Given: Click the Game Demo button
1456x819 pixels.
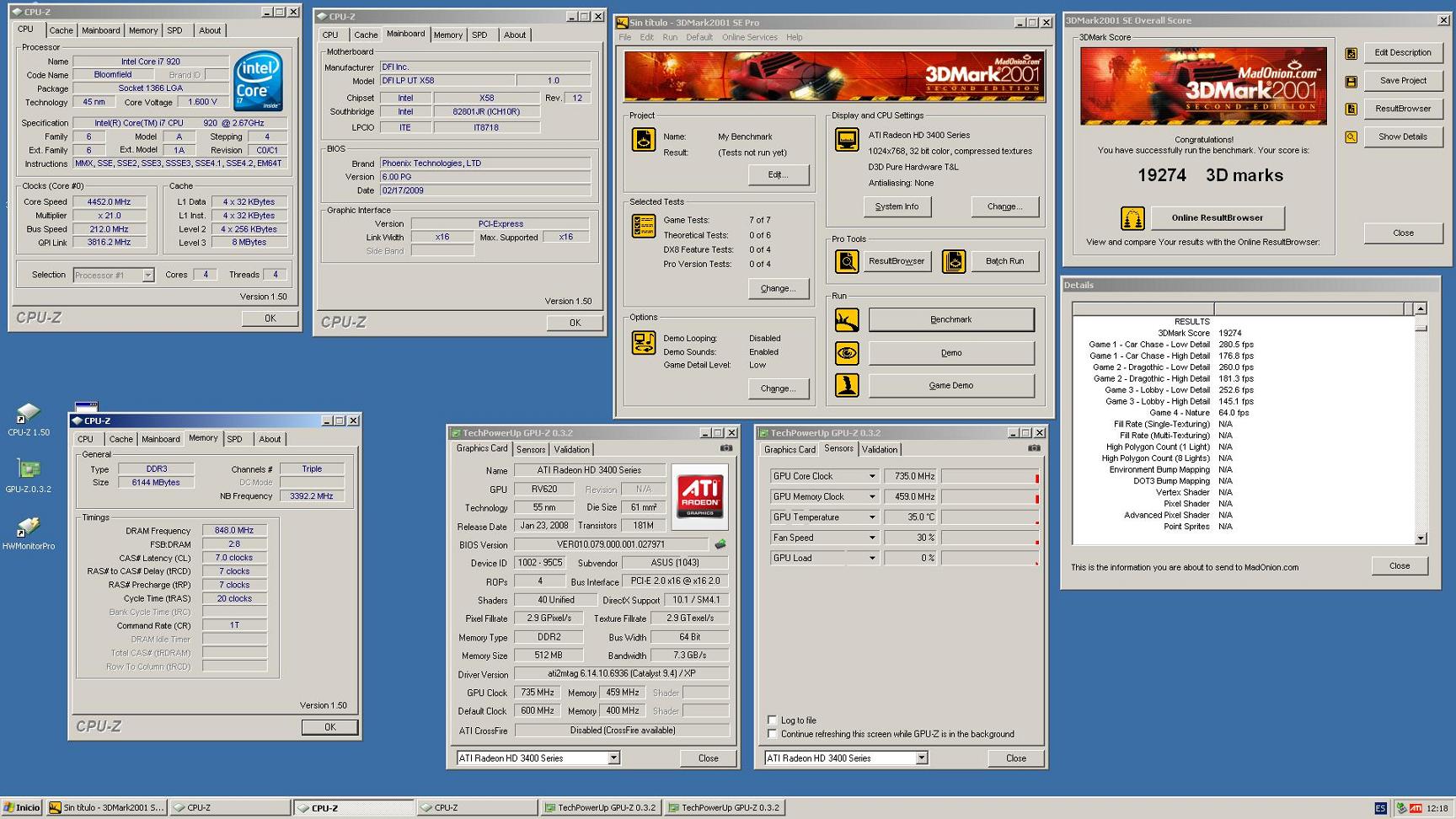Looking at the screenshot, I should click(951, 386).
